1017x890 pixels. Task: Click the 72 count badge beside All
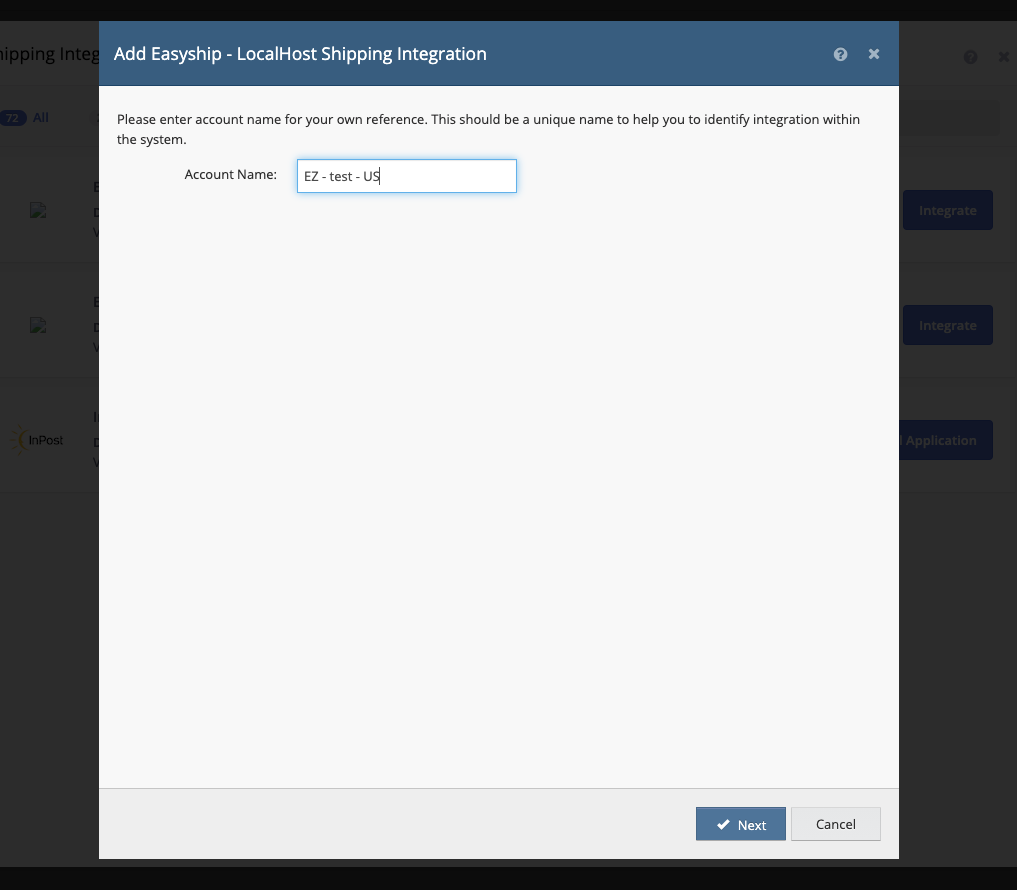coord(12,118)
